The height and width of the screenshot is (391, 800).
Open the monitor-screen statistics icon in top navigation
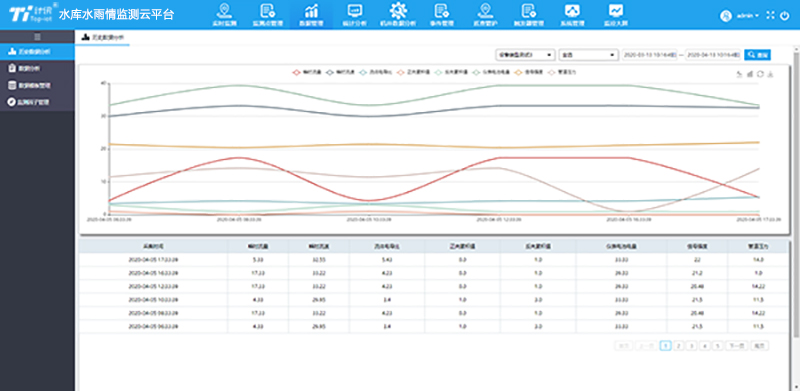pos(355,14)
